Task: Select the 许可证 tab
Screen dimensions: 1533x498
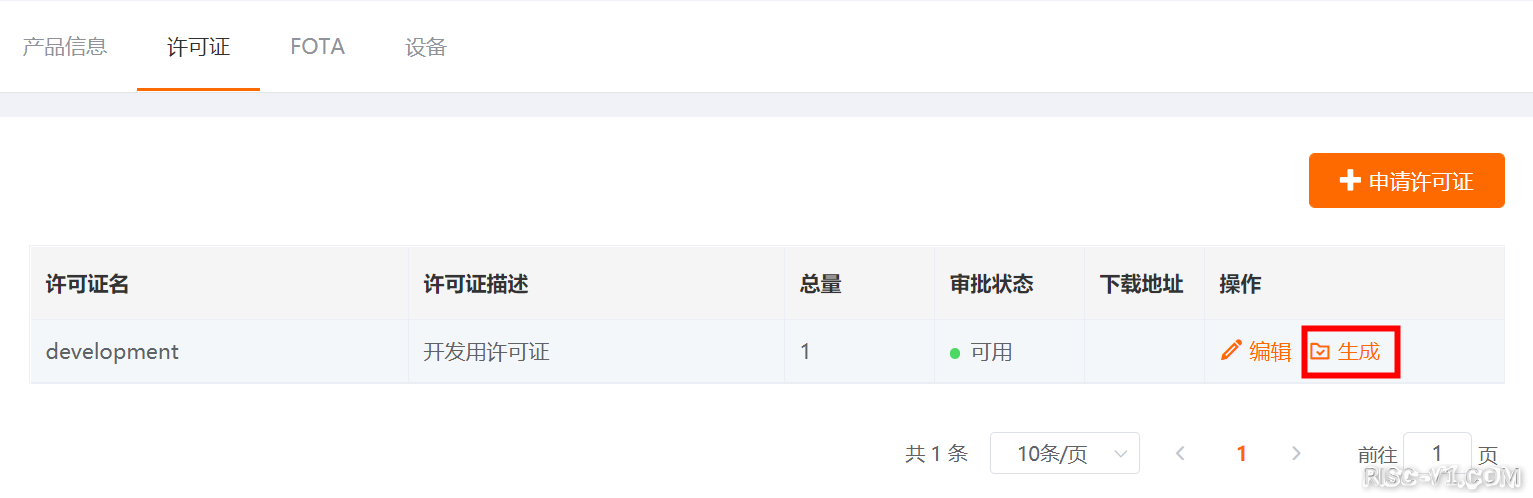Action: (x=198, y=46)
